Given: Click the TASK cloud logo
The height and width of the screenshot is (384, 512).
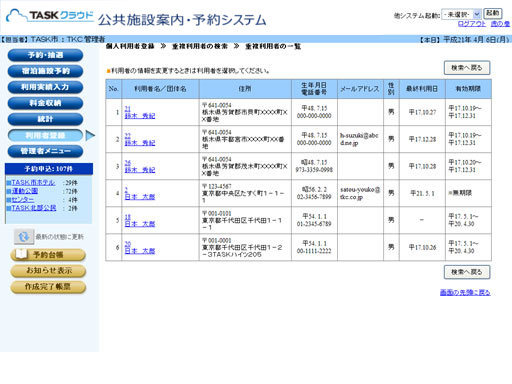Looking at the screenshot, I should [x=50, y=16].
